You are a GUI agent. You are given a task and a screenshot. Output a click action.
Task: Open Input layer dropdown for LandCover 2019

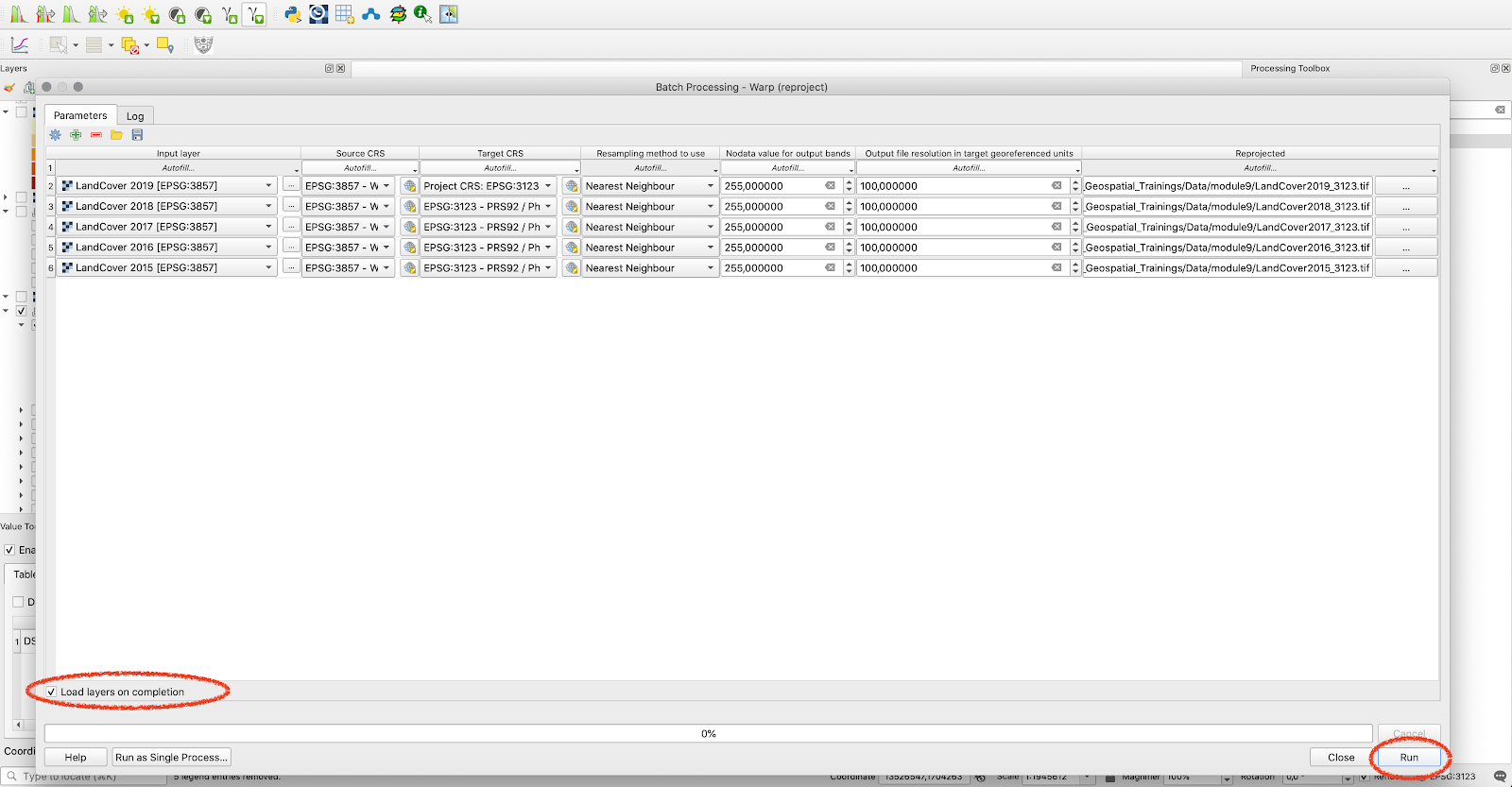click(x=167, y=186)
